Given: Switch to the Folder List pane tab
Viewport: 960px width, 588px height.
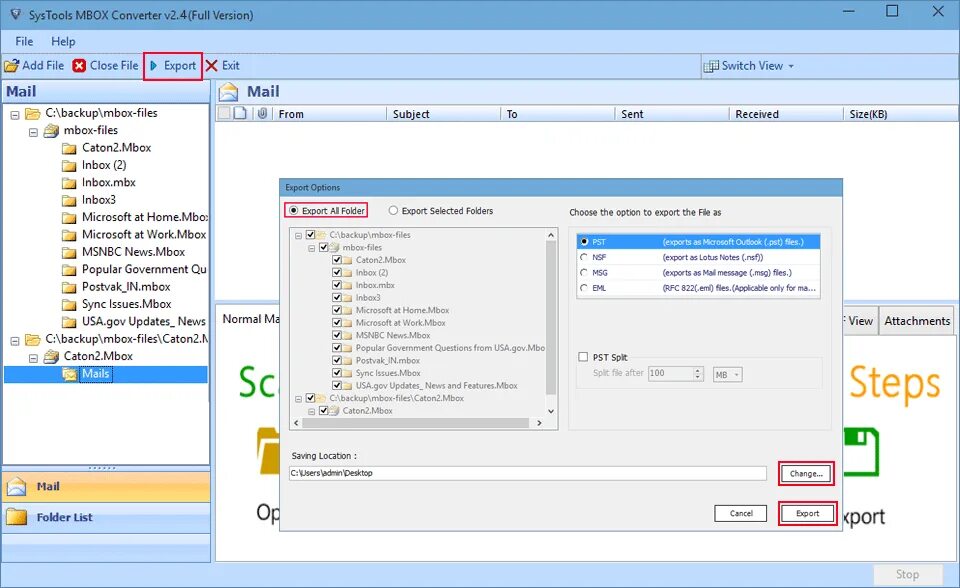Looking at the screenshot, I should point(106,517).
